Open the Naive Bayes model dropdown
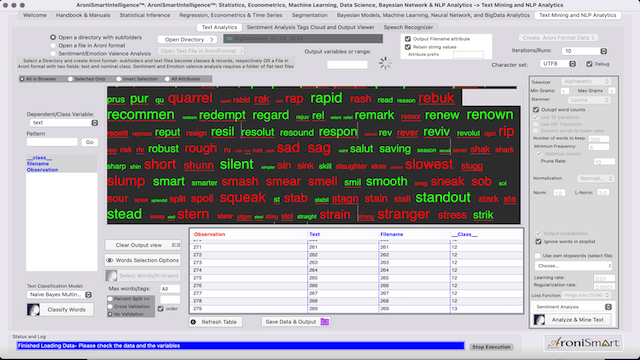The height and width of the screenshot is (360, 640). coord(60,294)
